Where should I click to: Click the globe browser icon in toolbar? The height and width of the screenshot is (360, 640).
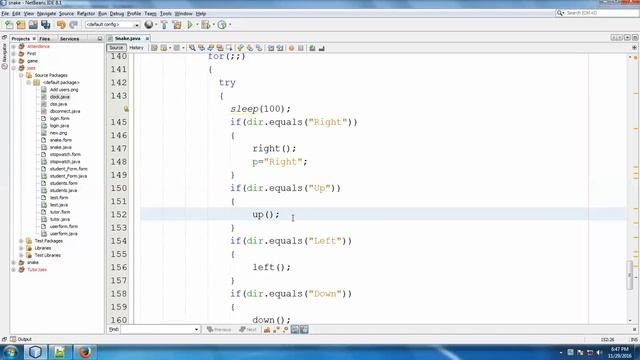click(x=149, y=25)
